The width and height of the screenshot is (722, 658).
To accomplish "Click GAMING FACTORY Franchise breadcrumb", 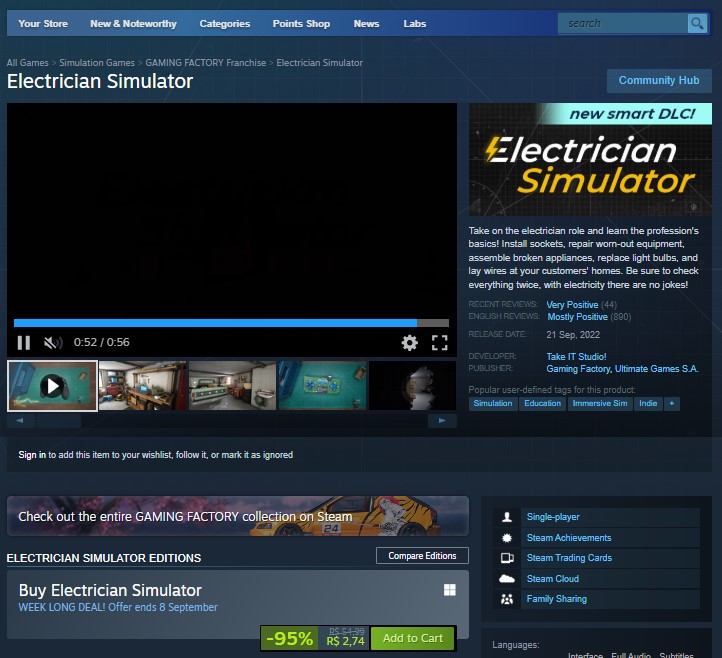I will click(x=206, y=63).
